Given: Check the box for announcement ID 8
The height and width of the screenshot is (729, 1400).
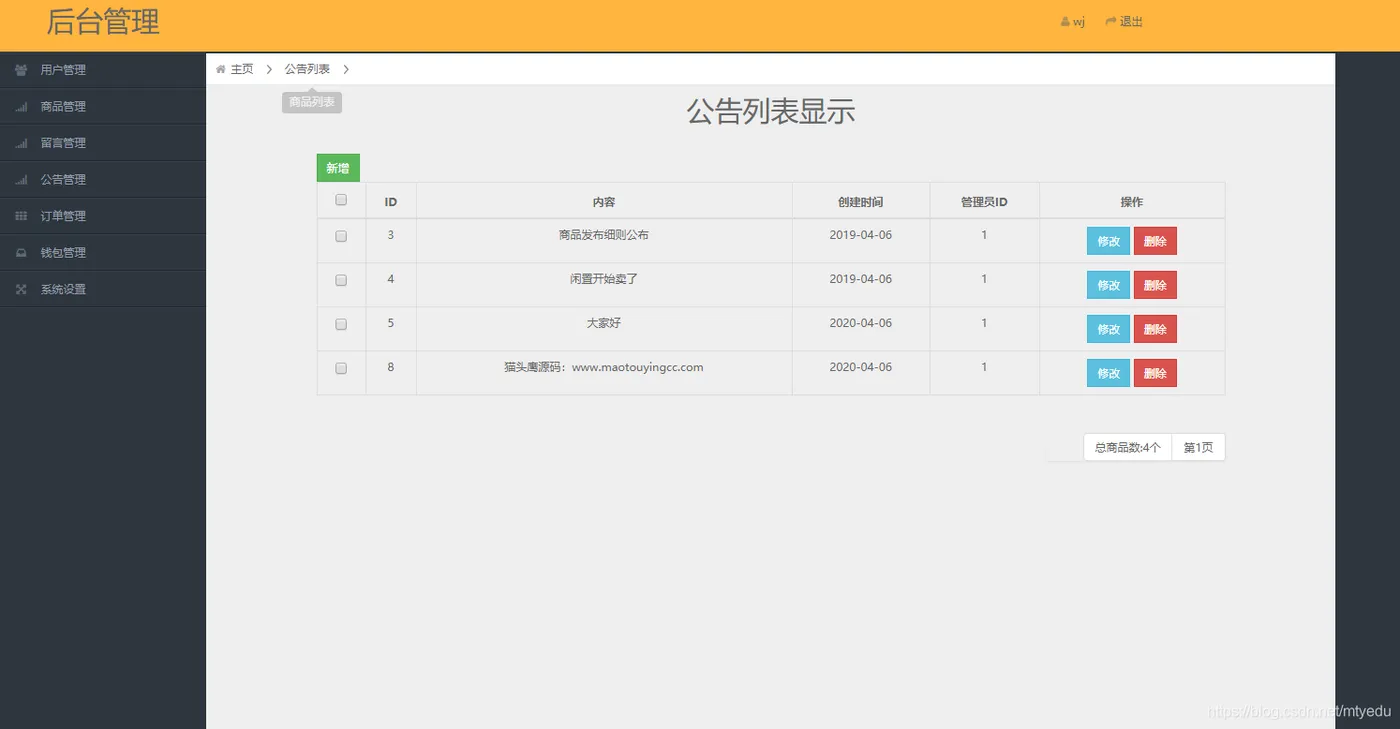Looking at the screenshot, I should point(341,368).
